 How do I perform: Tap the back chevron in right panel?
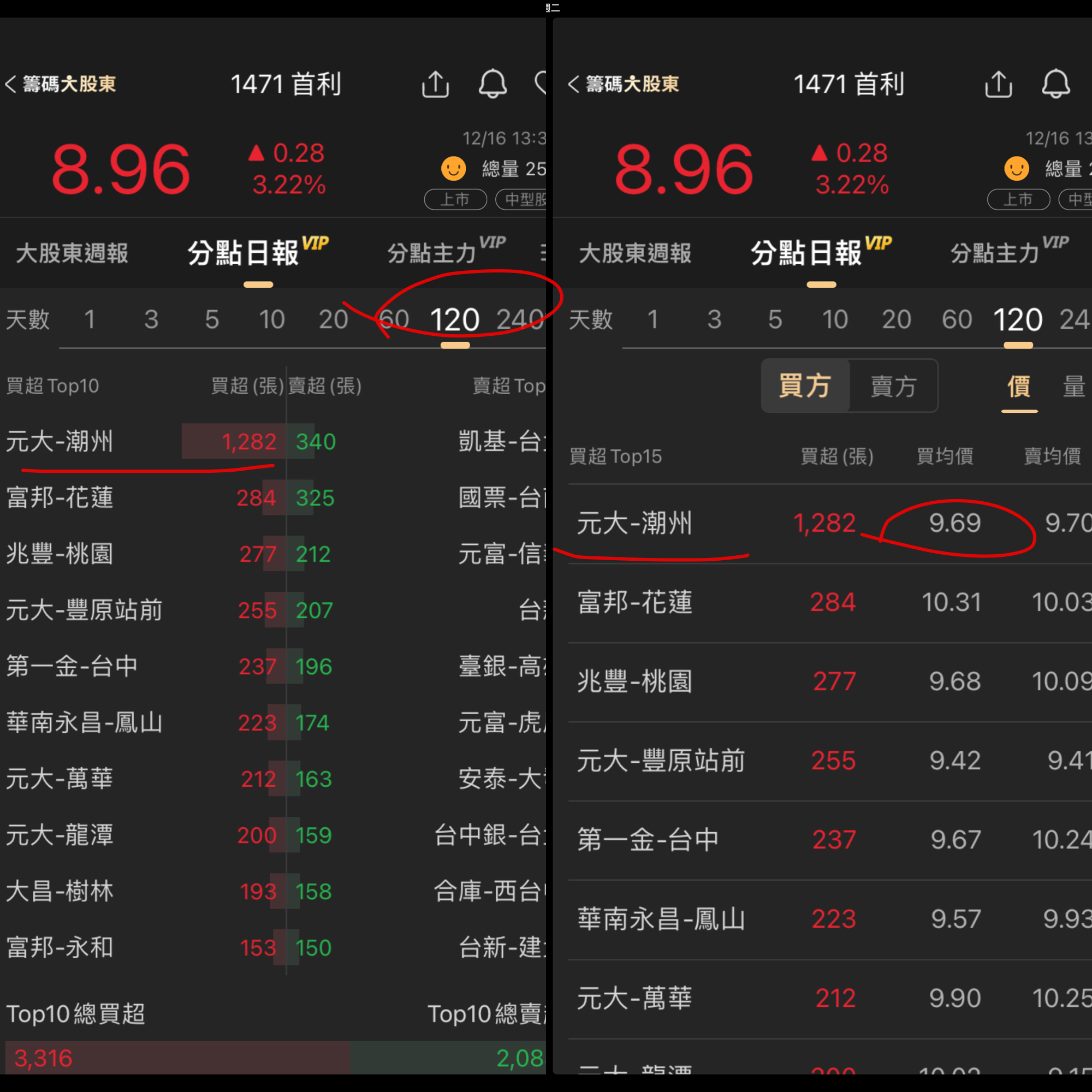point(574,84)
